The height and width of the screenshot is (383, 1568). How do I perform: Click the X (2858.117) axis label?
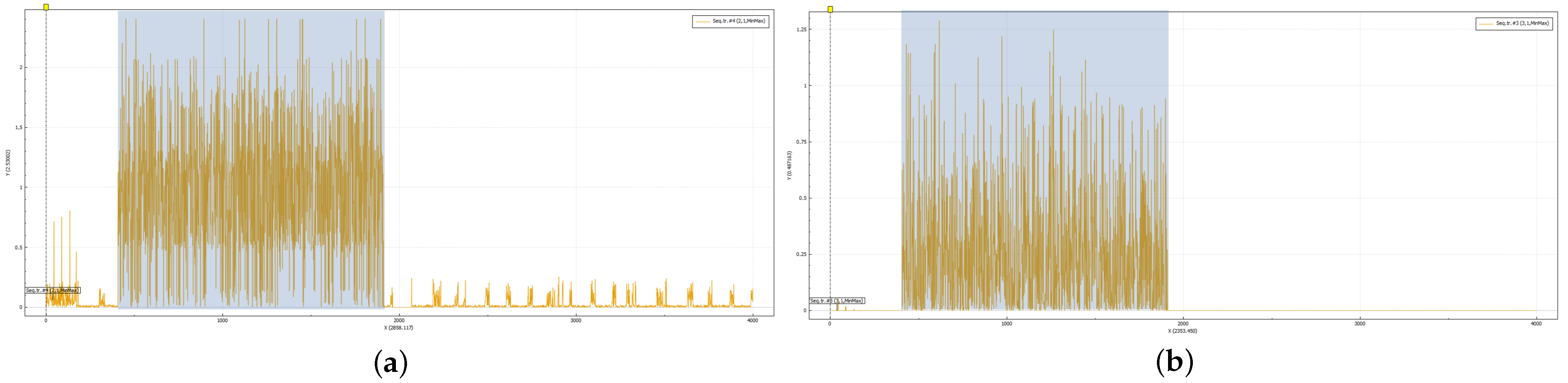coord(399,328)
